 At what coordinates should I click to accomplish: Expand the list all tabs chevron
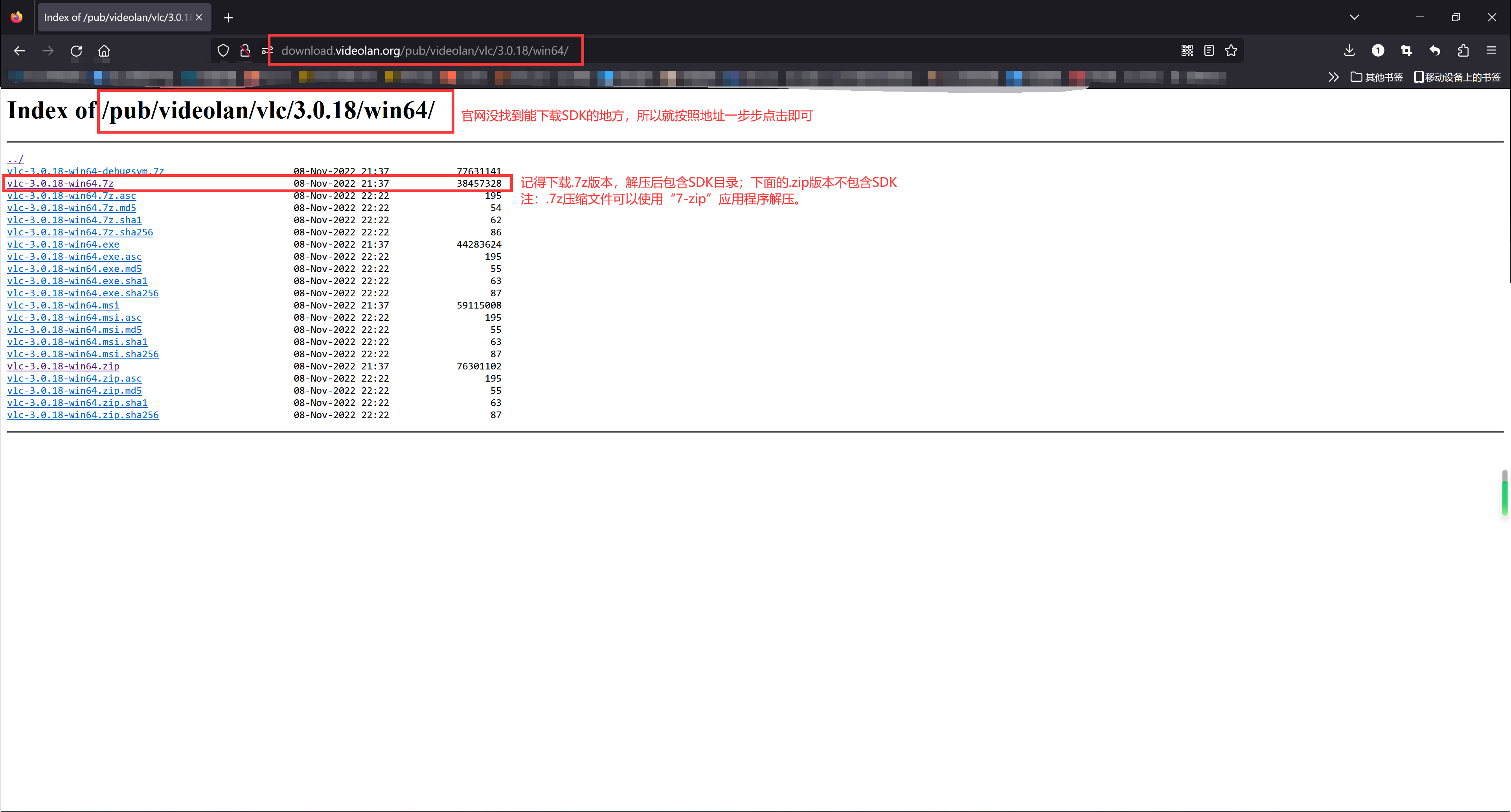pos(1355,17)
